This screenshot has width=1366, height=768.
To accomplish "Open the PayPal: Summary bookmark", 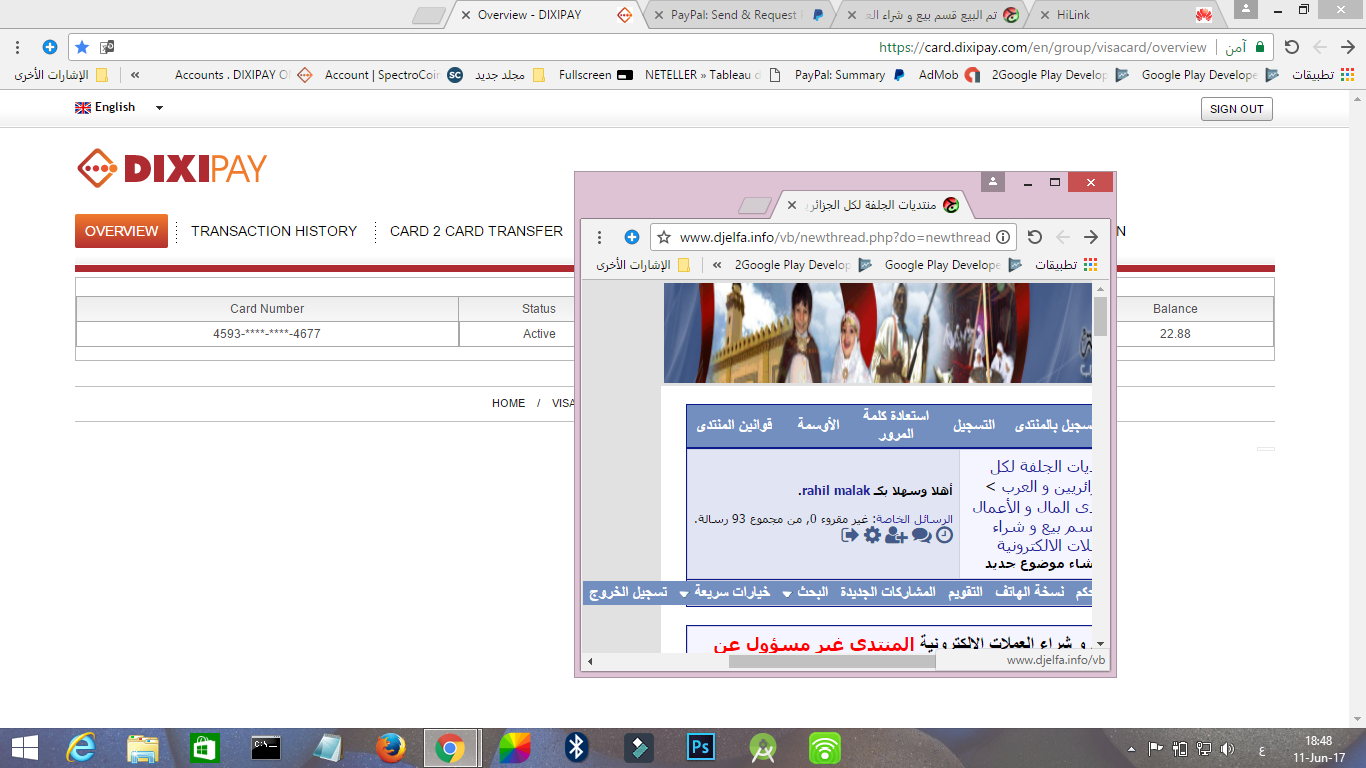I will point(850,75).
